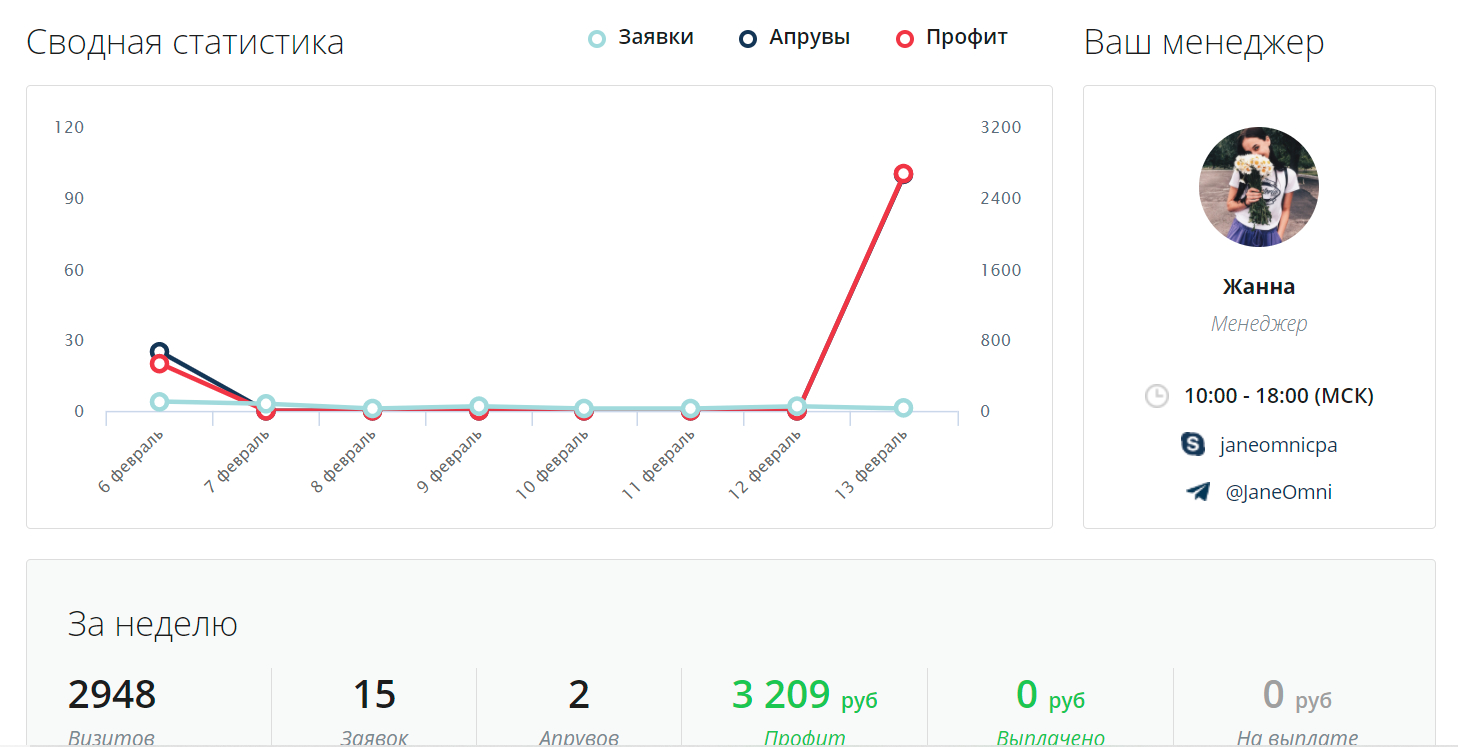Open manager Жанна's profile photo

(x=1259, y=187)
